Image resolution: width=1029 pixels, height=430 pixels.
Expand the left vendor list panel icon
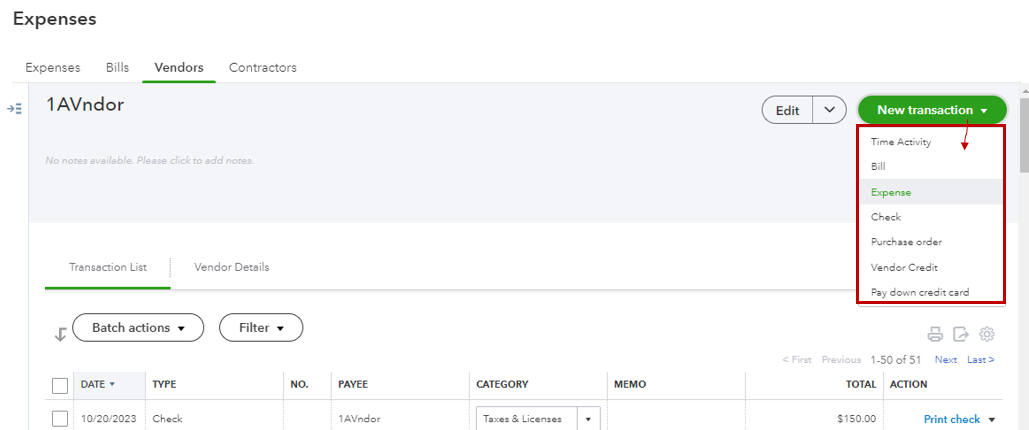tap(15, 108)
